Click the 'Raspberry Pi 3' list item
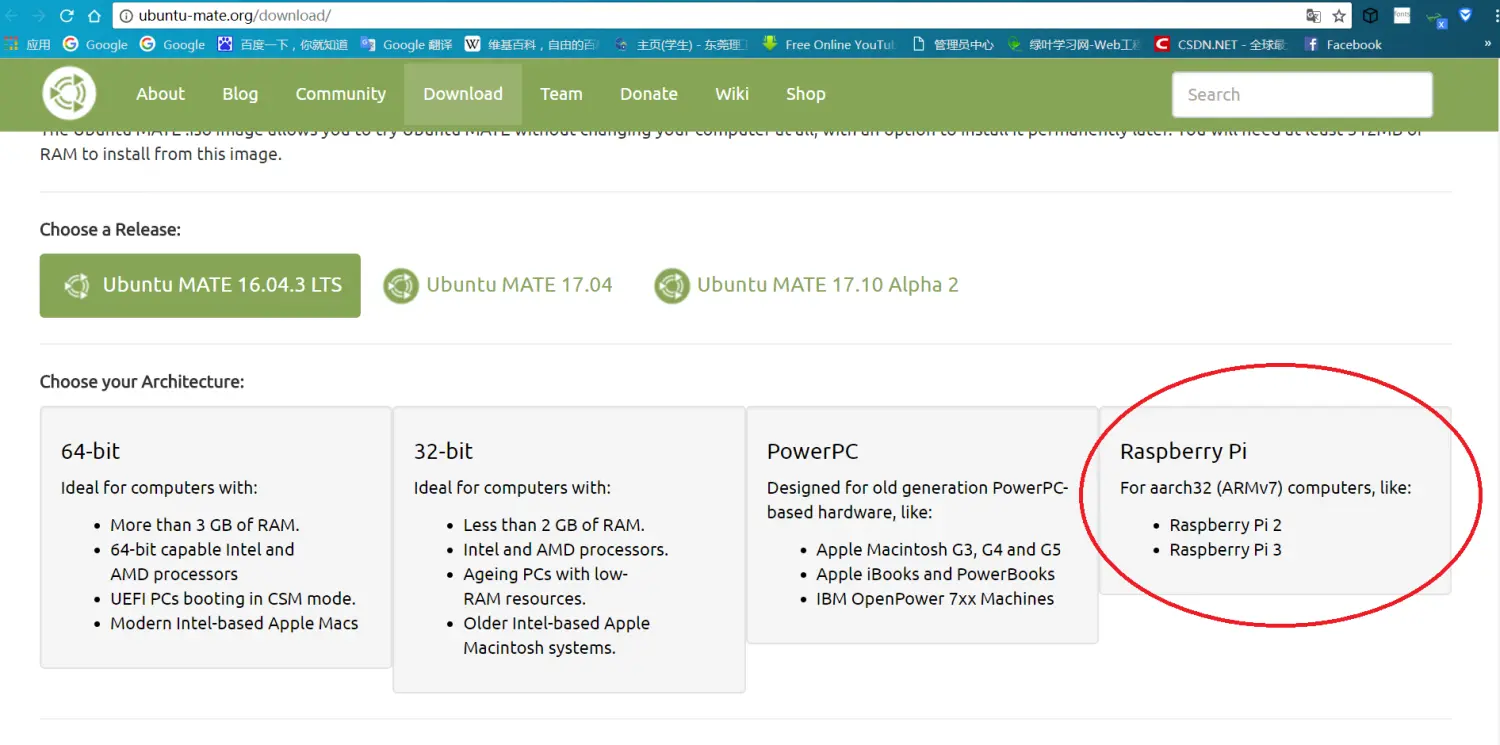1500x745 pixels. click(x=1225, y=550)
